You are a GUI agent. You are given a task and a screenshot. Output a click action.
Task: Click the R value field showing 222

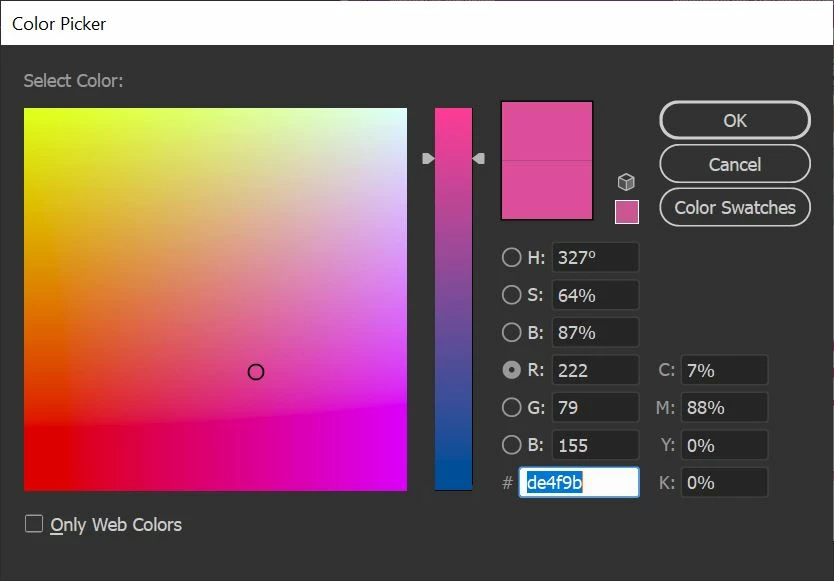click(595, 370)
